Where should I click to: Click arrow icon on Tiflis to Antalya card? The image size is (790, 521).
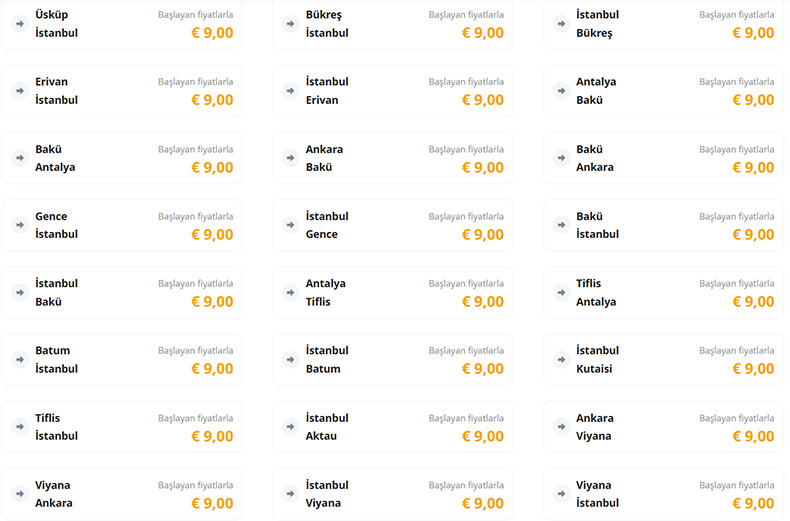[560, 292]
